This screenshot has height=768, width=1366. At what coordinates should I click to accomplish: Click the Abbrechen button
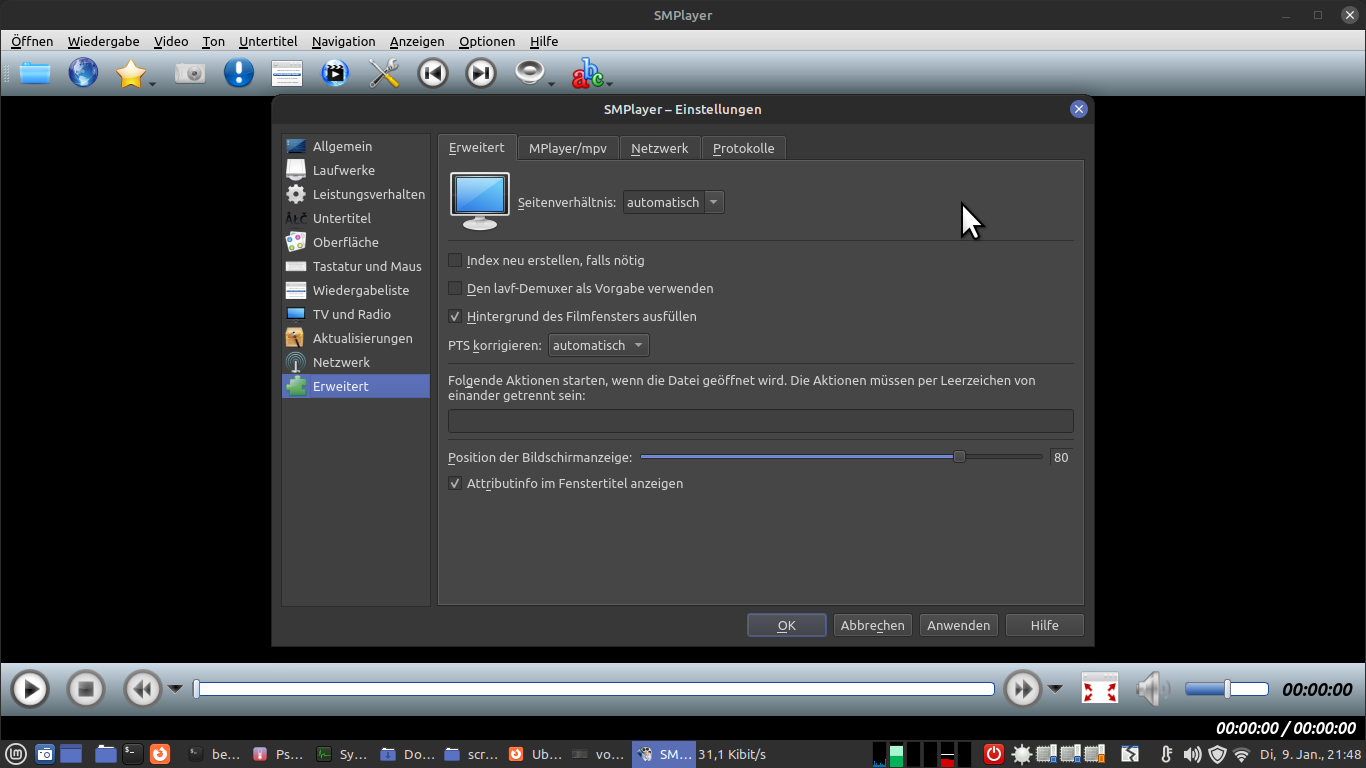[873, 625]
